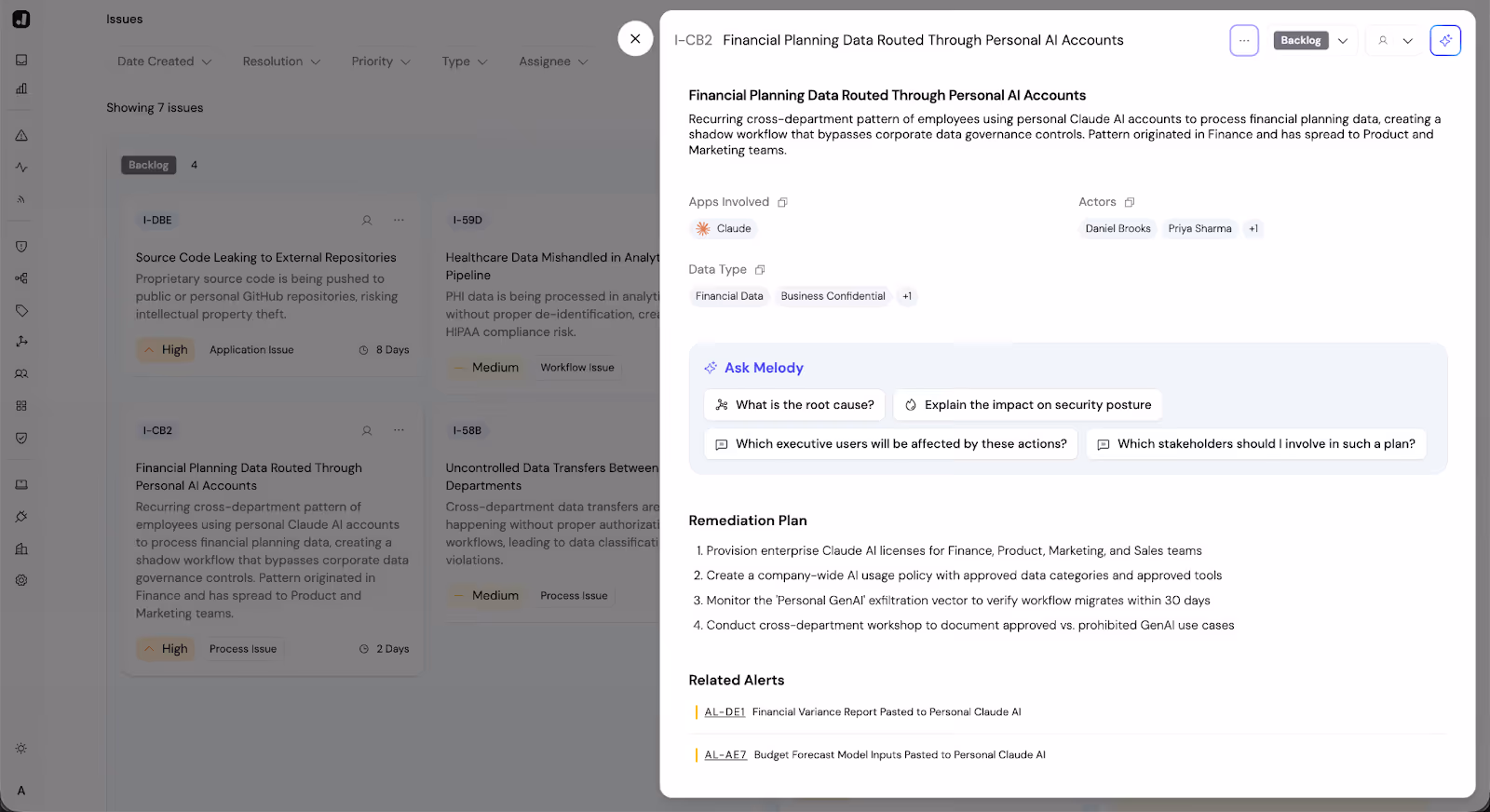This screenshot has height=812, width=1490.
Task: Expand the Backlog status dropdown
Action: (x=1343, y=41)
